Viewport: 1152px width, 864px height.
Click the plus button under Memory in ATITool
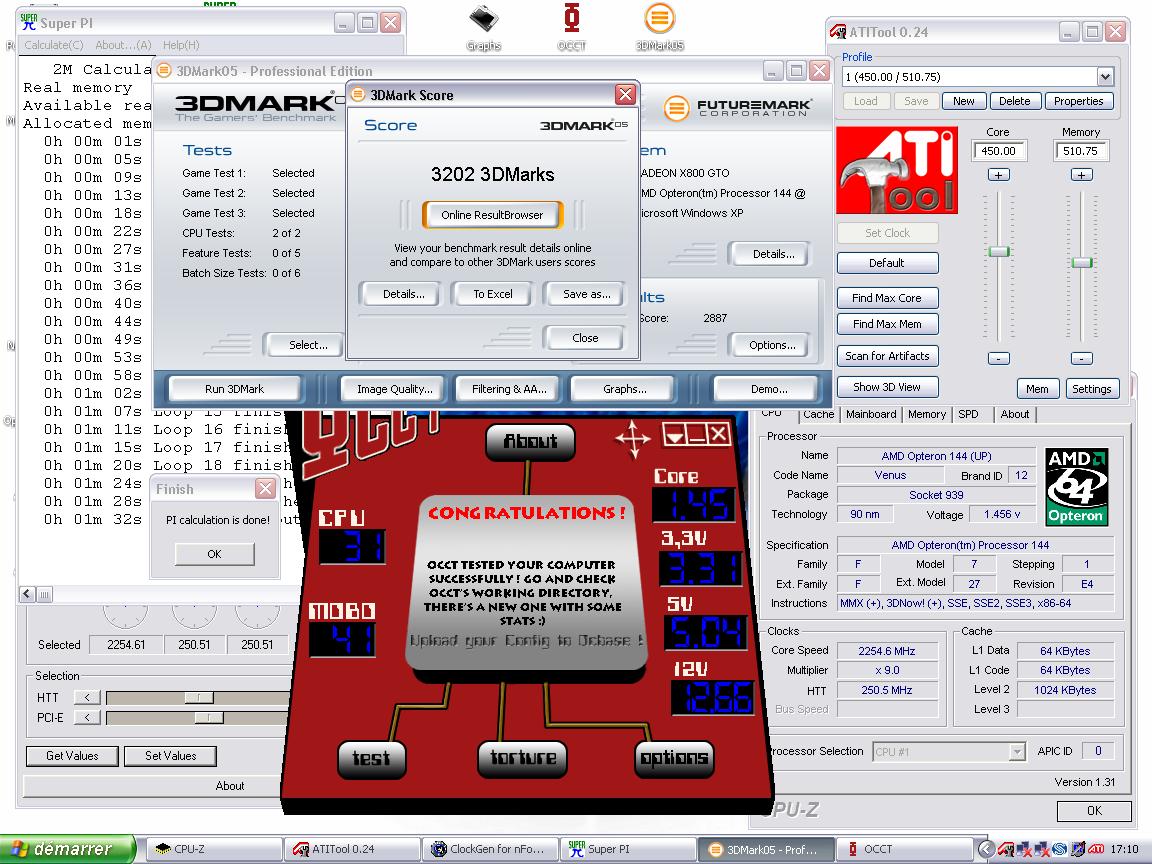[x=1081, y=175]
